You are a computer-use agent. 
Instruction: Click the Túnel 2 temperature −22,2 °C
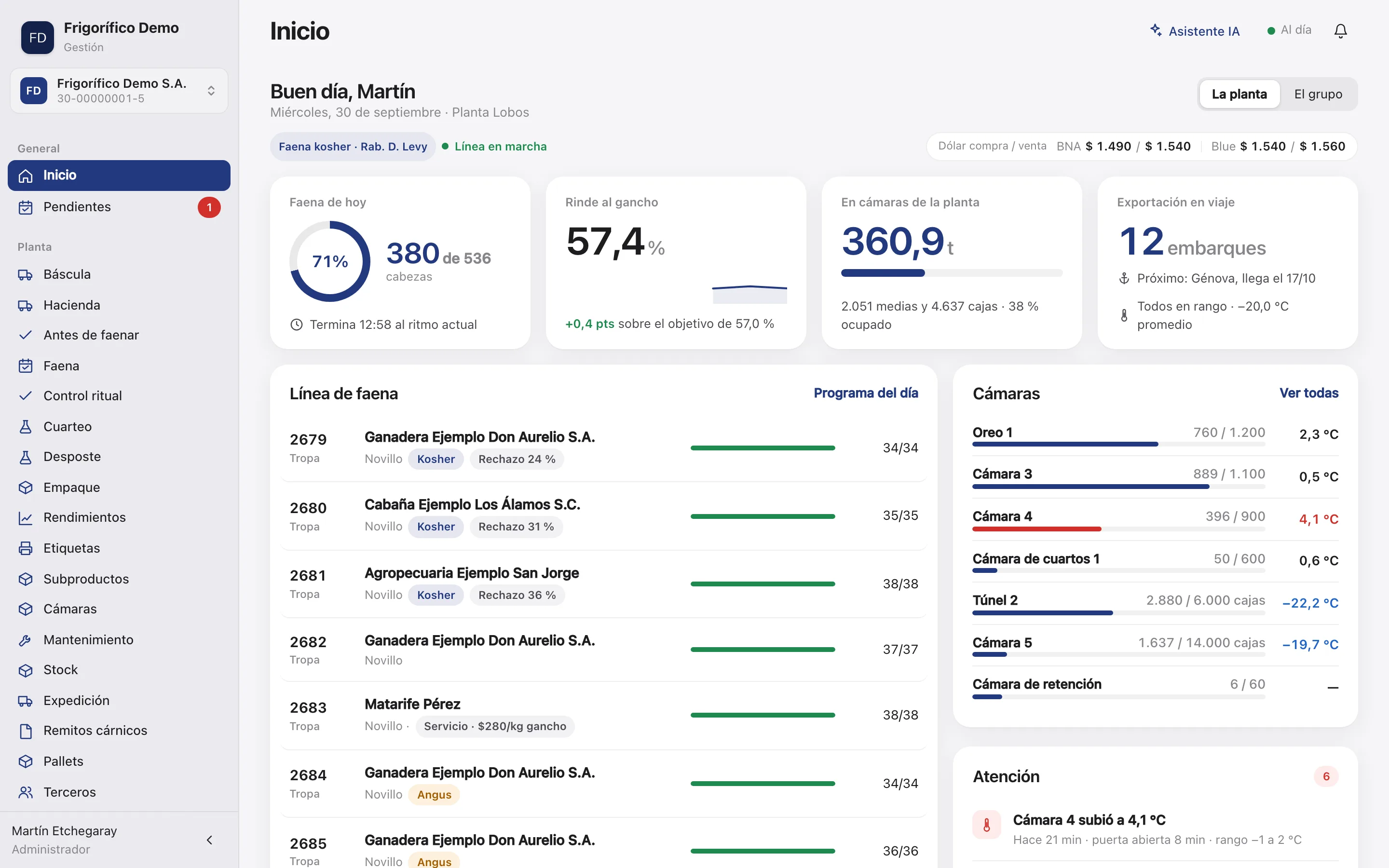1310,603
